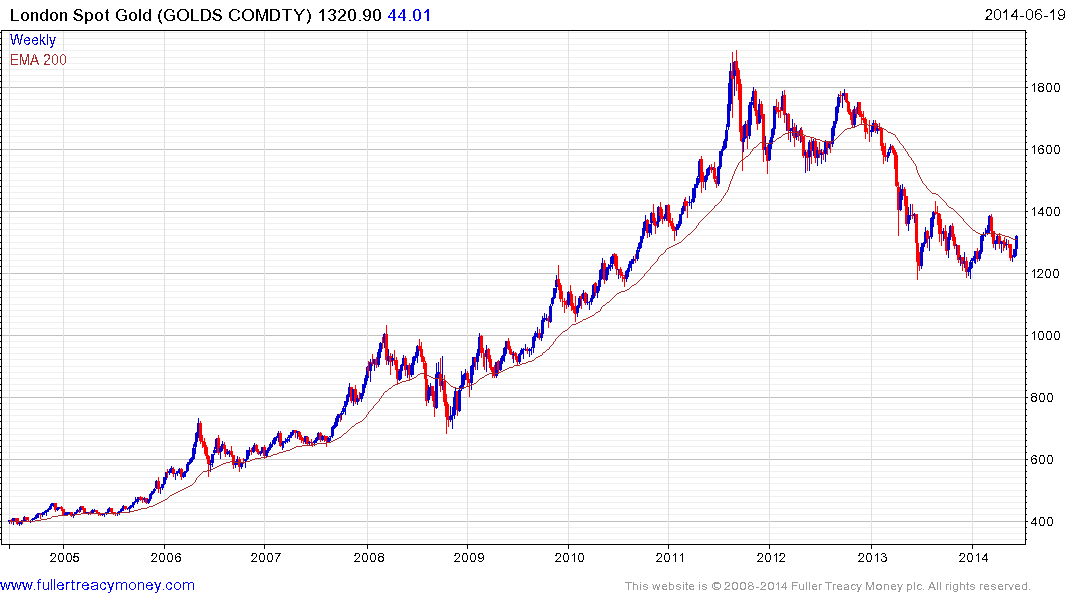1075x600 pixels.
Task: Click the 2007 x-axis label
Action: [x=266, y=557]
